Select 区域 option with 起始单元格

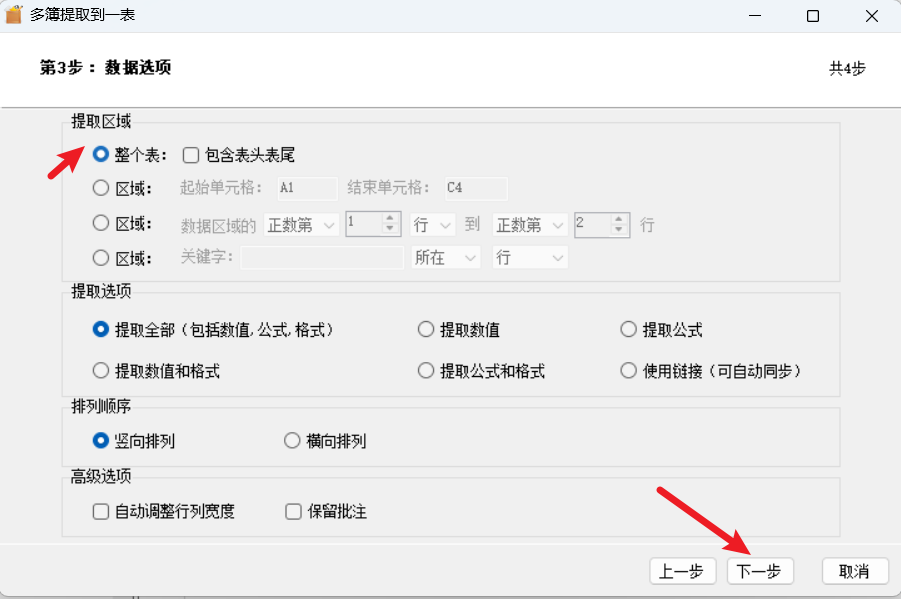(100, 188)
